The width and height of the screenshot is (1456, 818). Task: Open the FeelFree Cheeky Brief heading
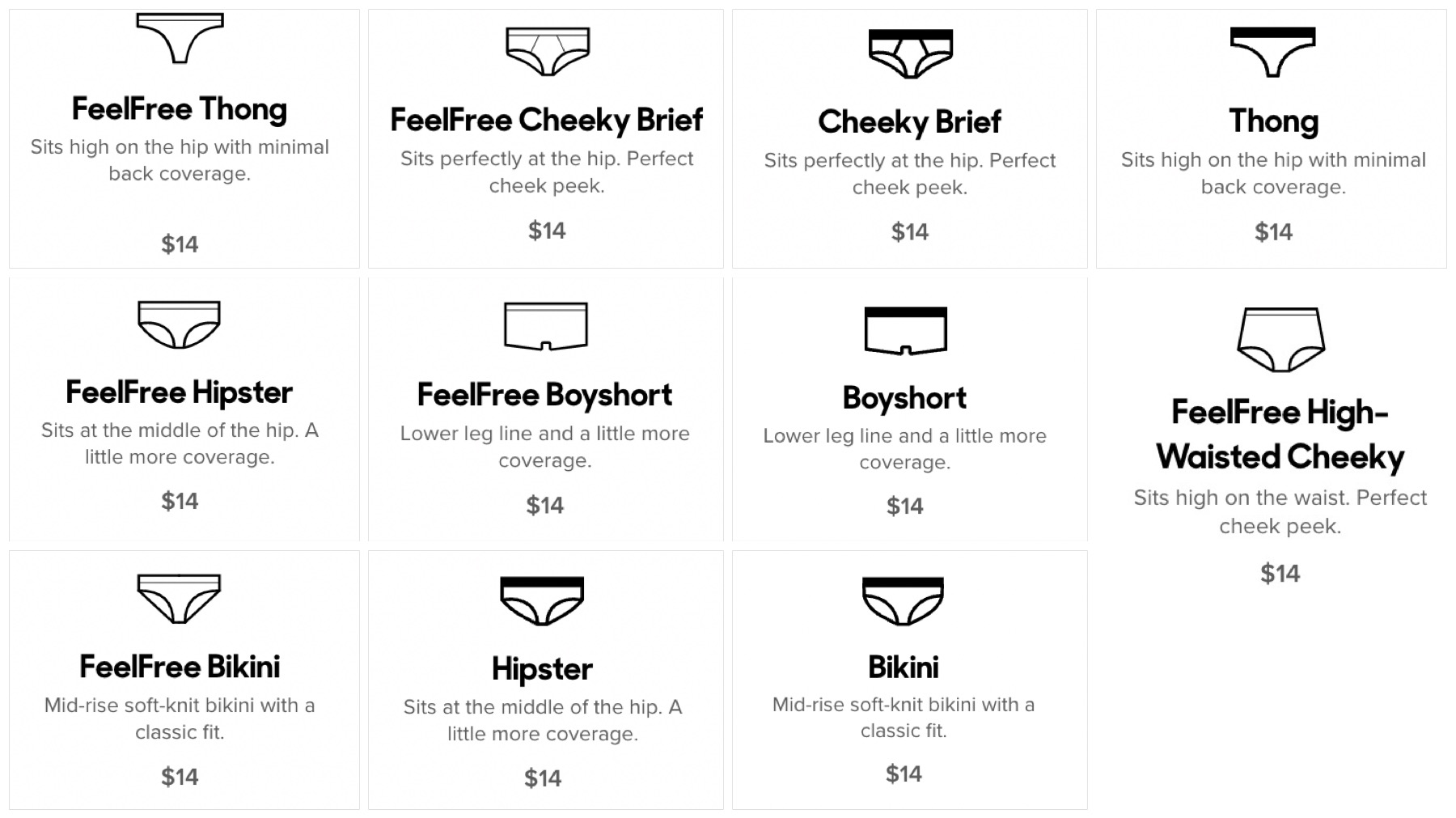click(546, 120)
